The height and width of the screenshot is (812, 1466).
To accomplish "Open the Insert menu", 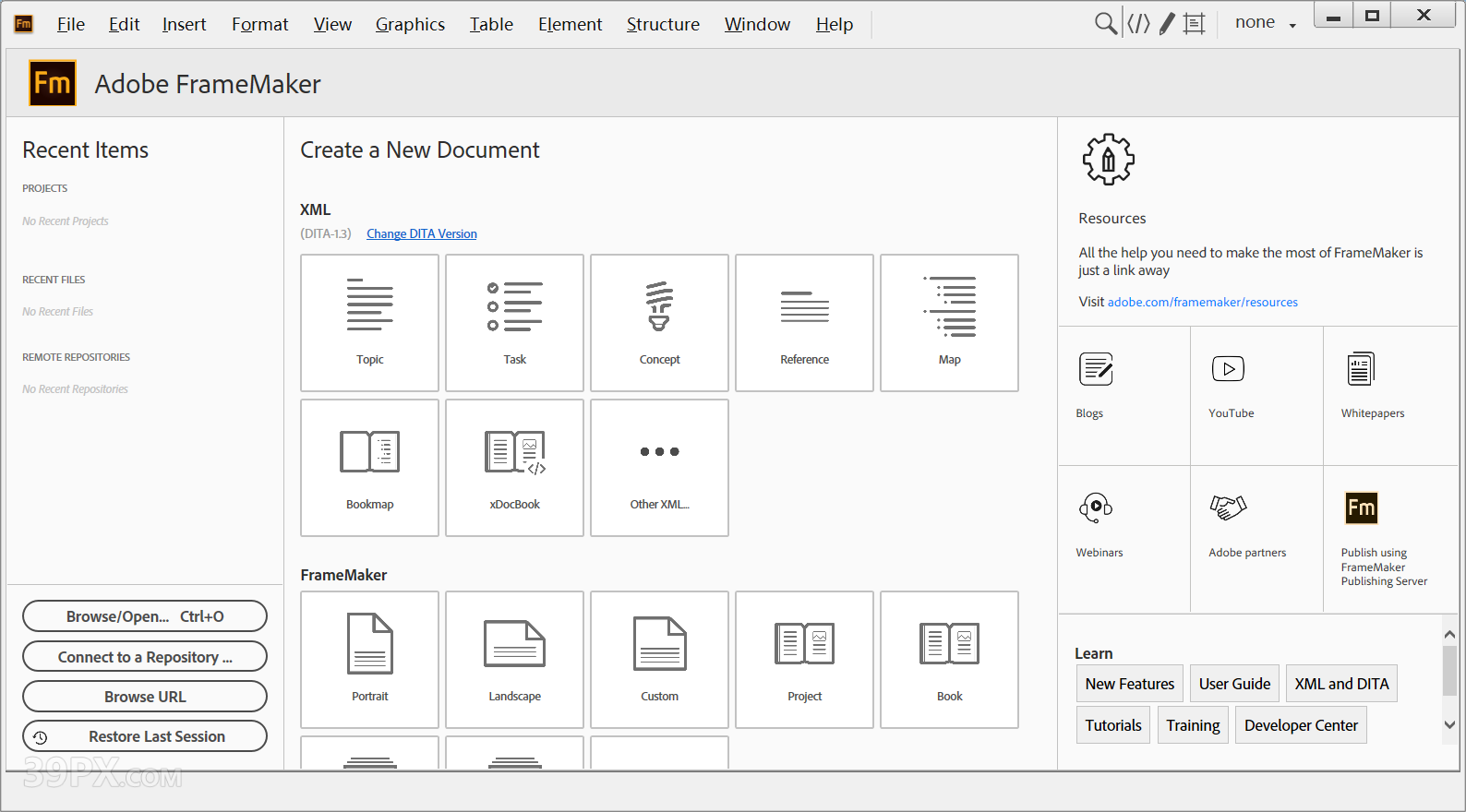I will tap(184, 24).
